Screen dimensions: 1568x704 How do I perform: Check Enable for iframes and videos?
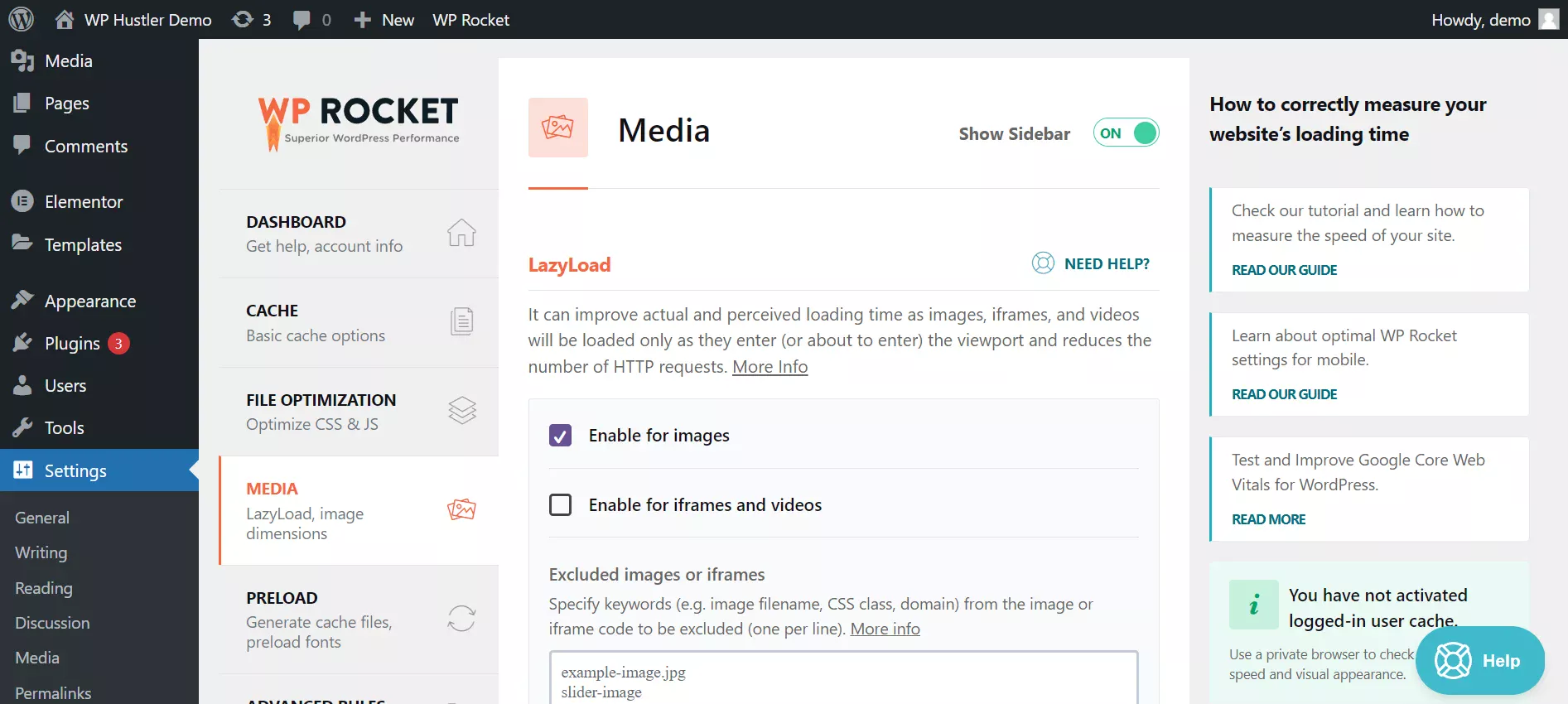[x=561, y=504]
